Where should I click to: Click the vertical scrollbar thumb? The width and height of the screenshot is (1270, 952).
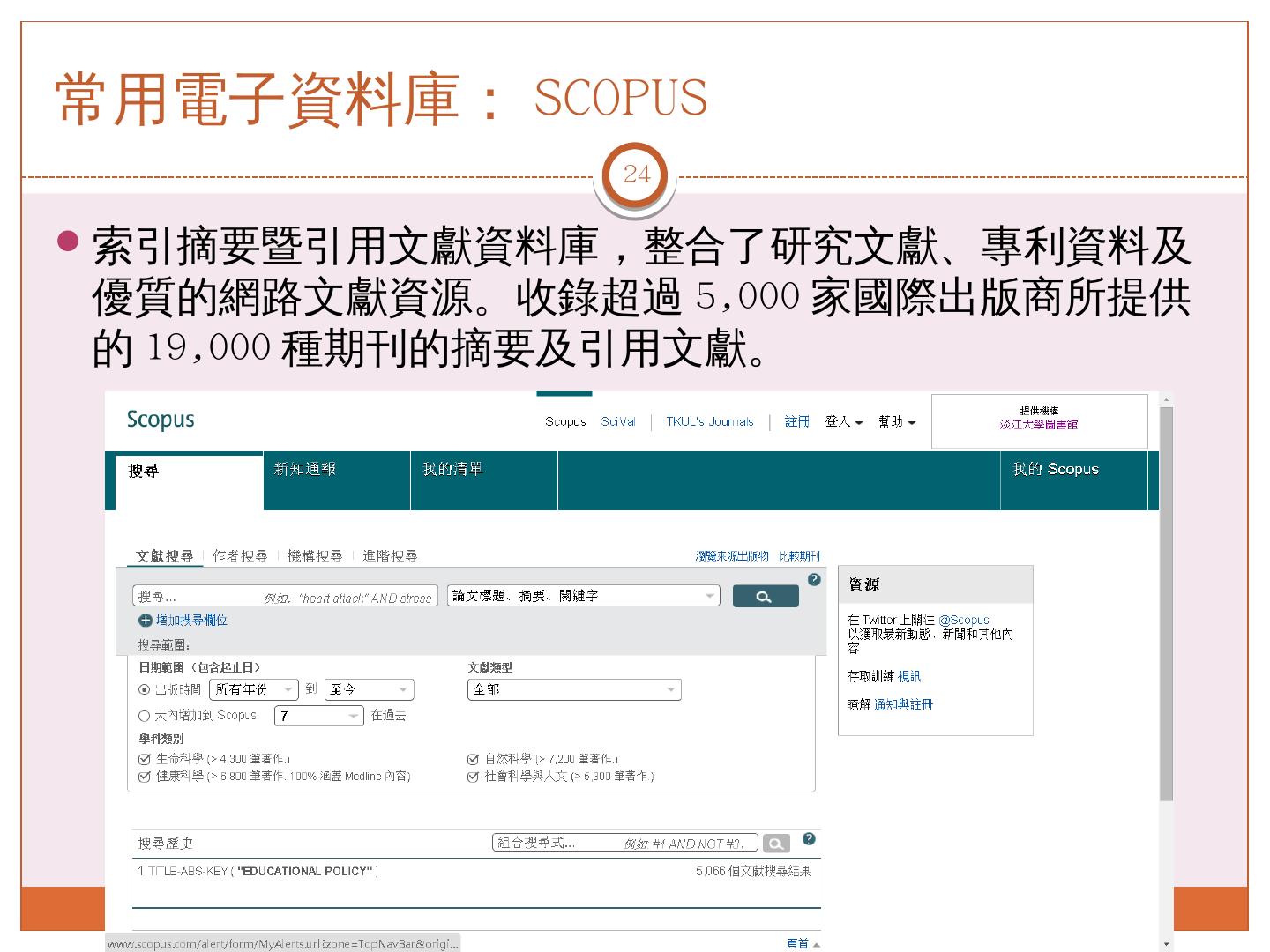point(1166,605)
